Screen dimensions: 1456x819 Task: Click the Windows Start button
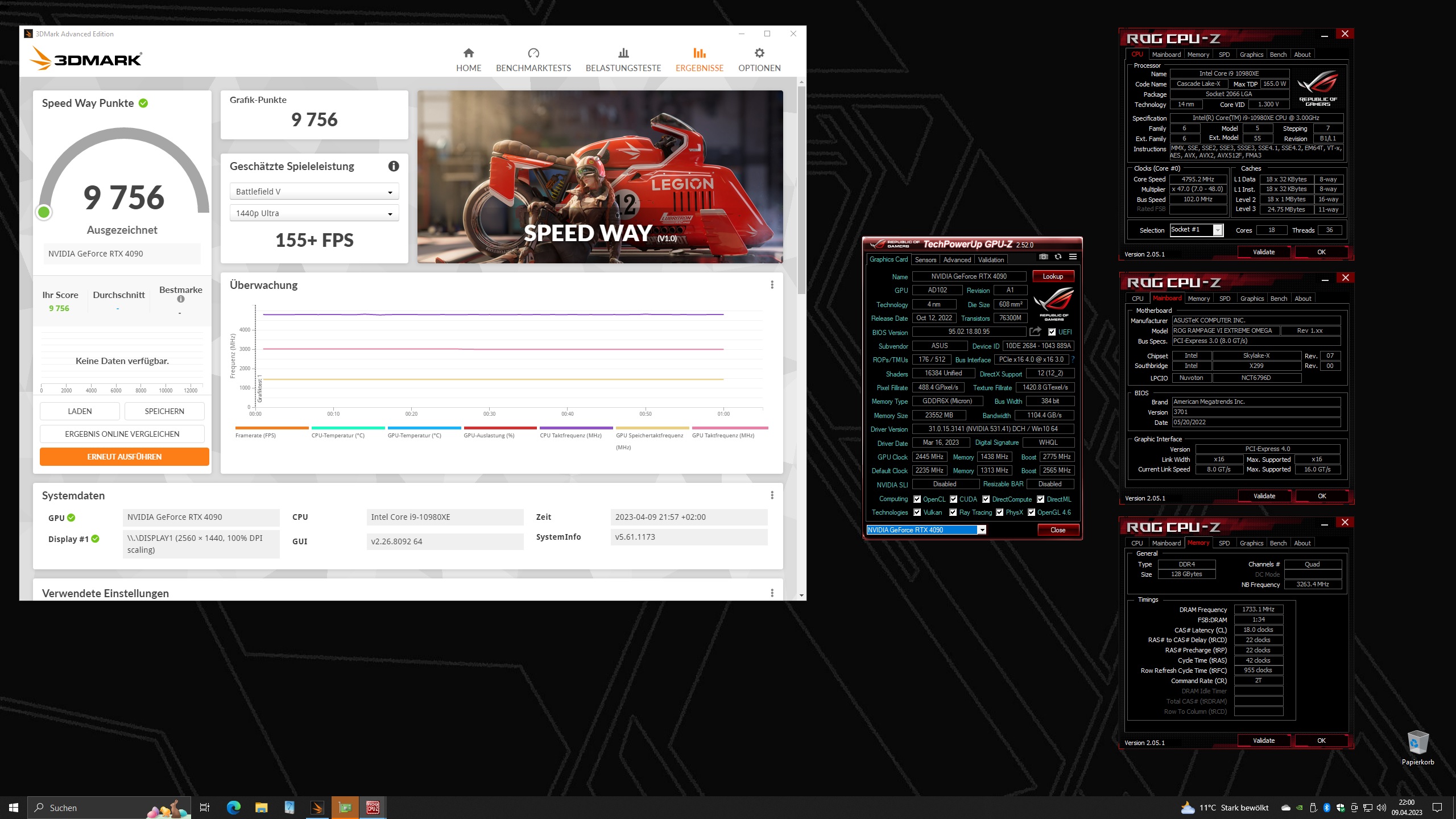point(14,808)
